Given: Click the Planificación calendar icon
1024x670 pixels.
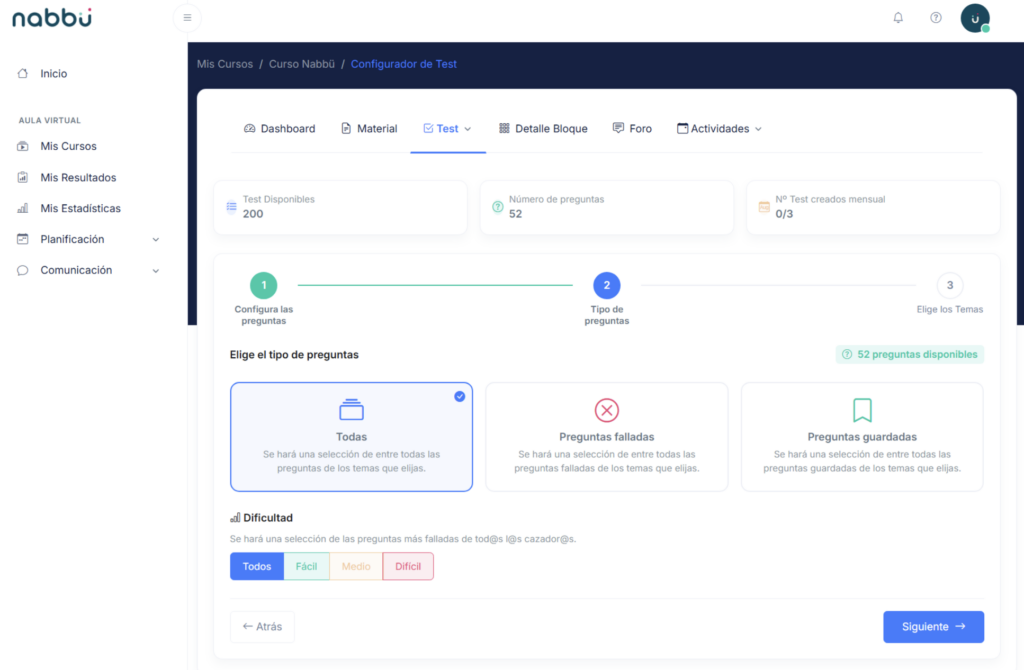Looking at the screenshot, I should pyautogui.click(x=23, y=239).
